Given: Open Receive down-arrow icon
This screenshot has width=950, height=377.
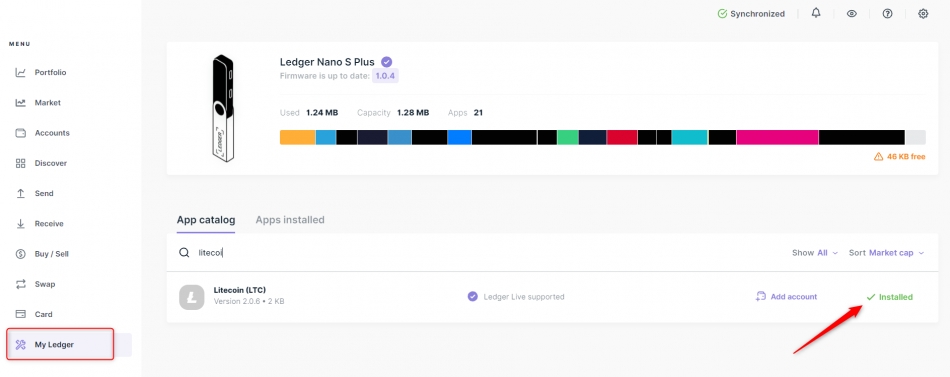Looking at the screenshot, I should coord(21,224).
